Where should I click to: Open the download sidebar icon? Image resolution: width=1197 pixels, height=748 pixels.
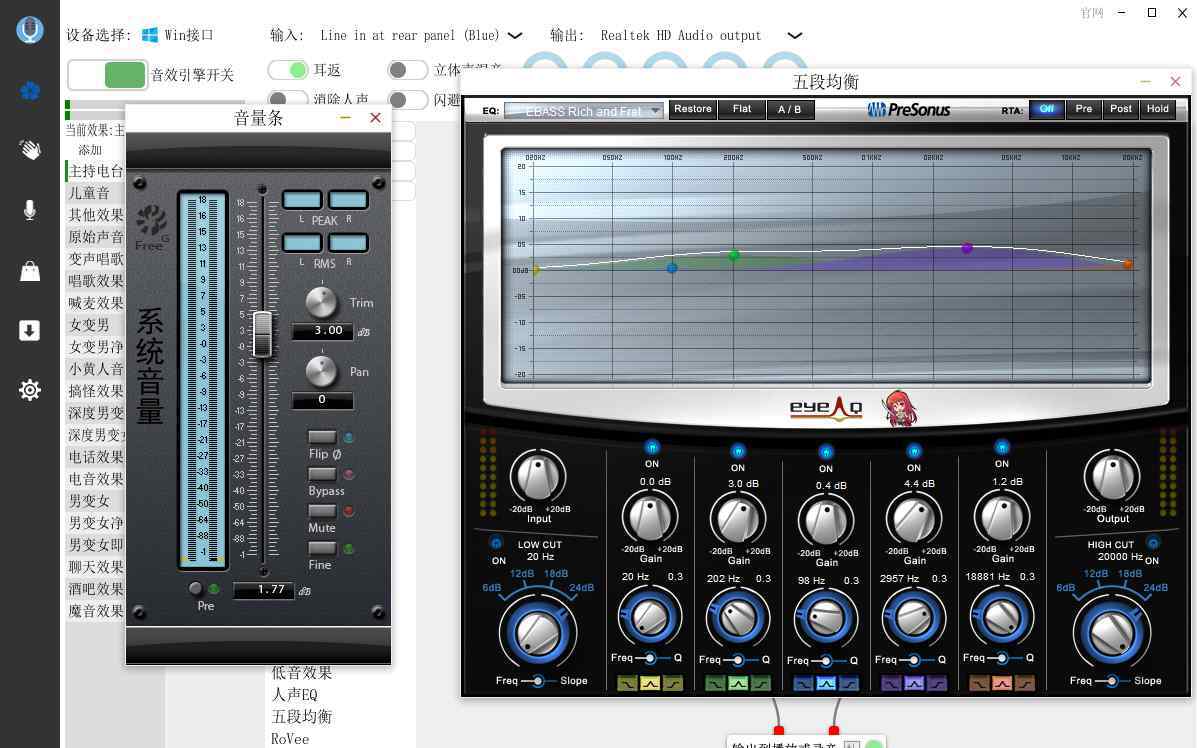(x=30, y=330)
